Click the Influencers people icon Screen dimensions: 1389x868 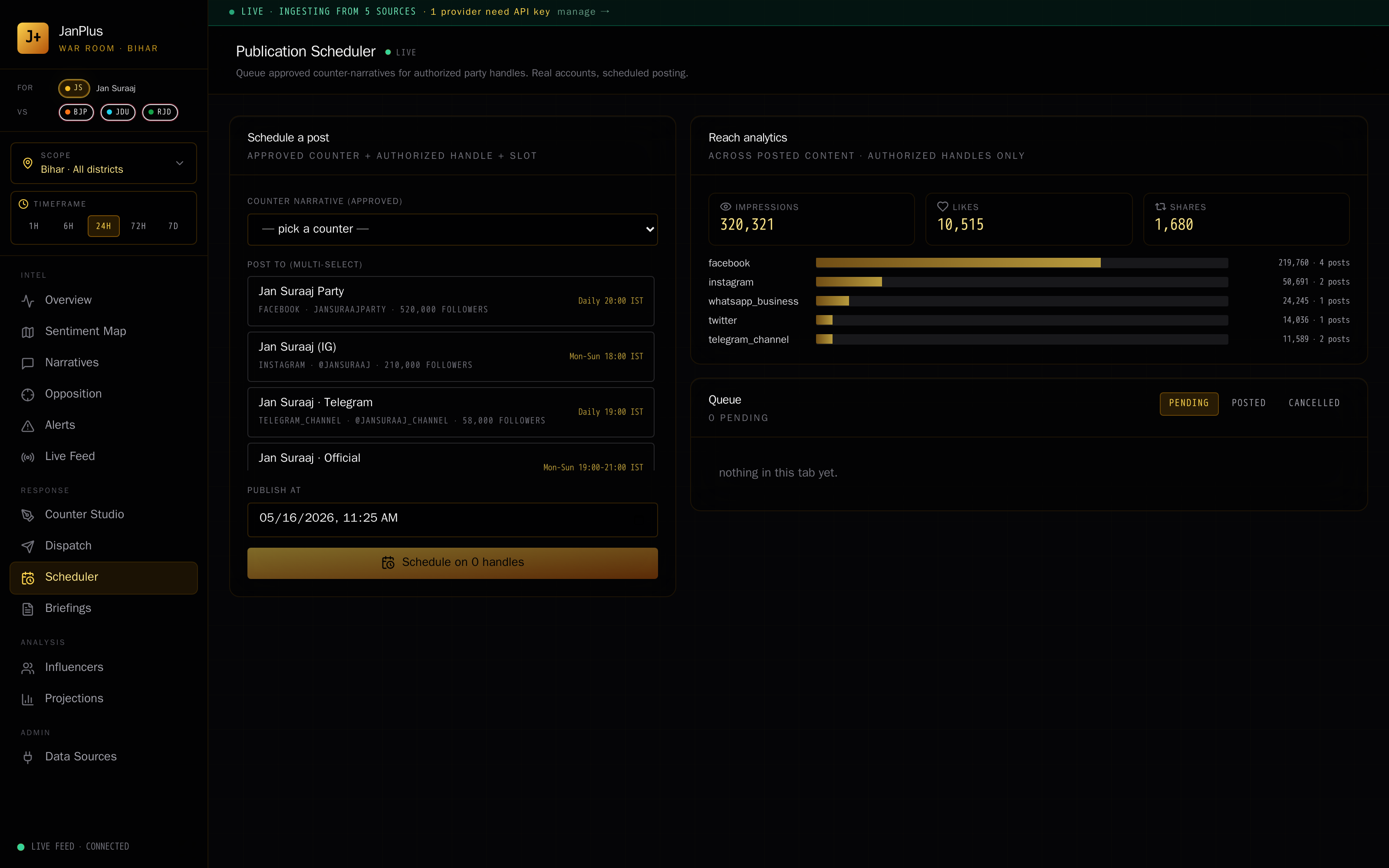(x=27, y=668)
